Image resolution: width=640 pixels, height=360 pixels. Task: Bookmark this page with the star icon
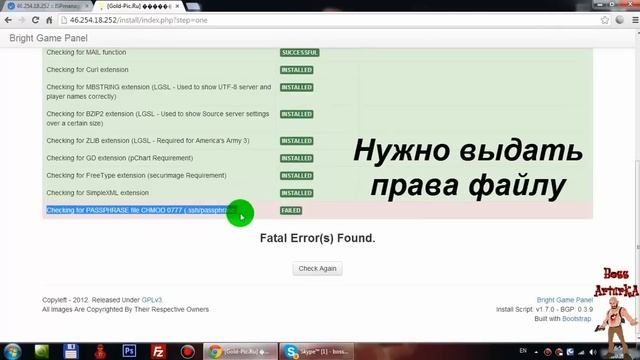604,20
